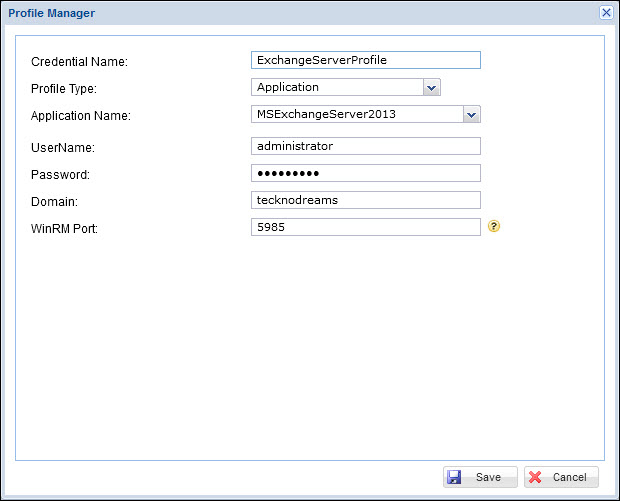Click the UserName label text
The width and height of the screenshot is (620, 501).
[63, 148]
